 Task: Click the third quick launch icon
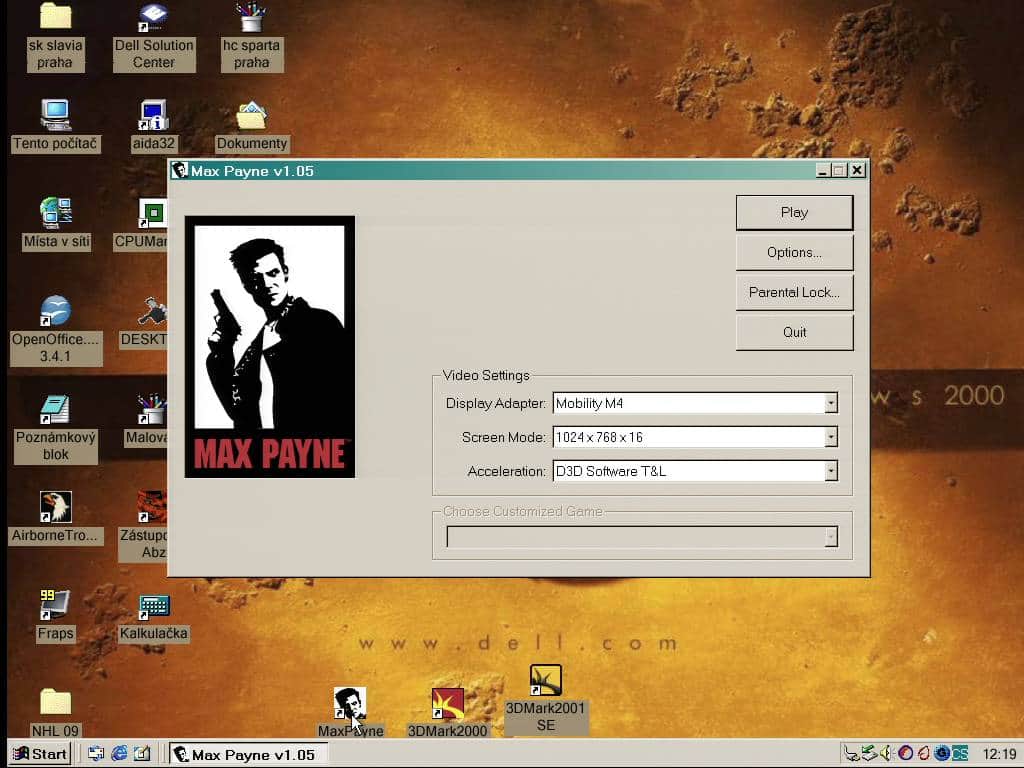(x=142, y=754)
